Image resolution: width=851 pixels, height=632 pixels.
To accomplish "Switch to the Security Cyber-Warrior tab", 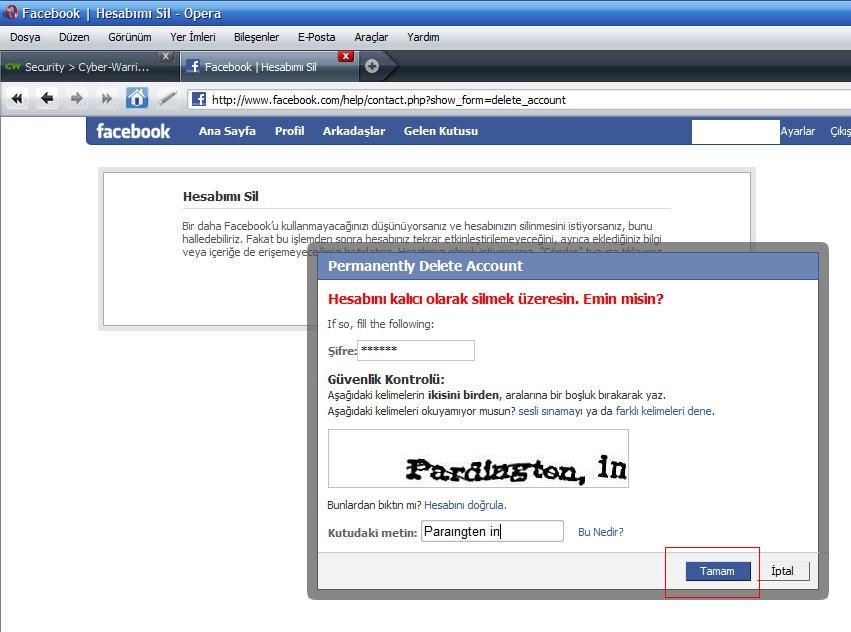I will tap(87, 67).
